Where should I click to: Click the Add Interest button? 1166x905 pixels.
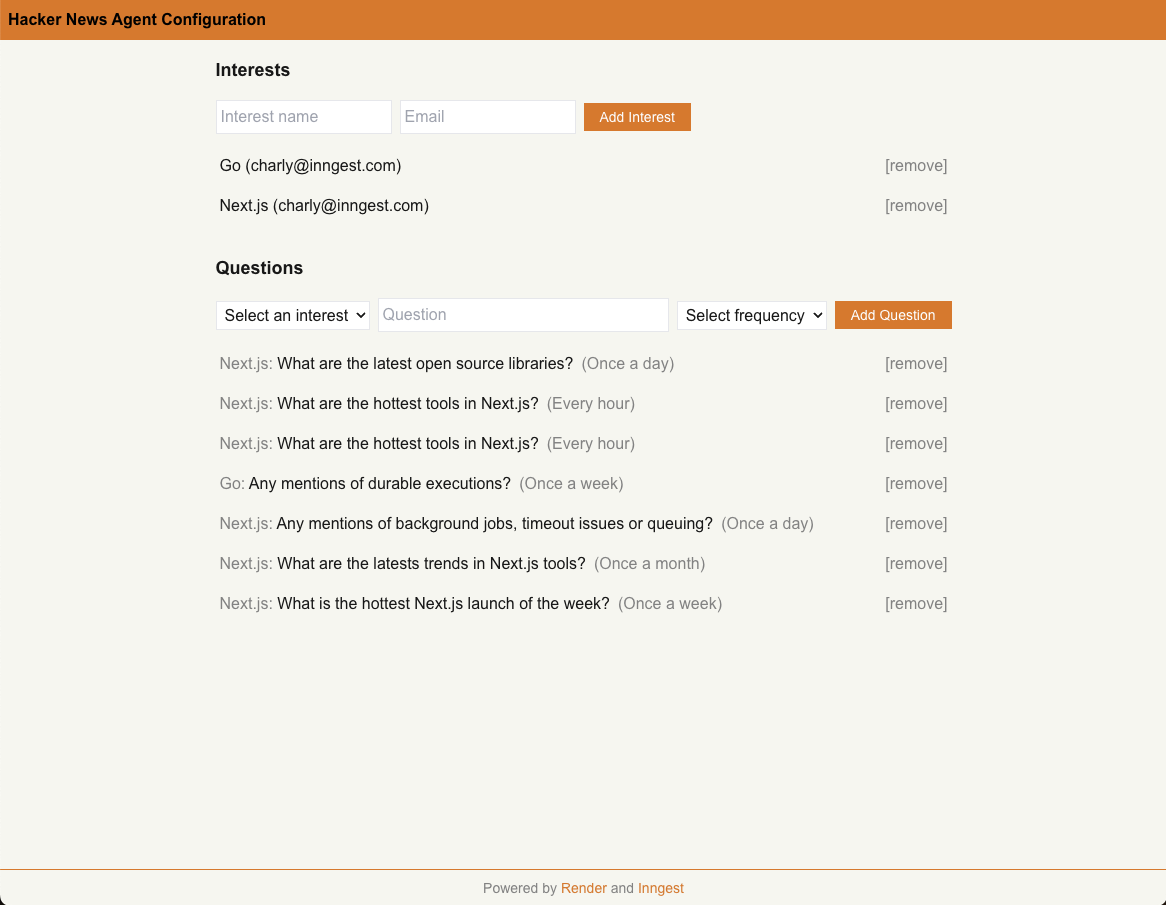[x=637, y=117]
